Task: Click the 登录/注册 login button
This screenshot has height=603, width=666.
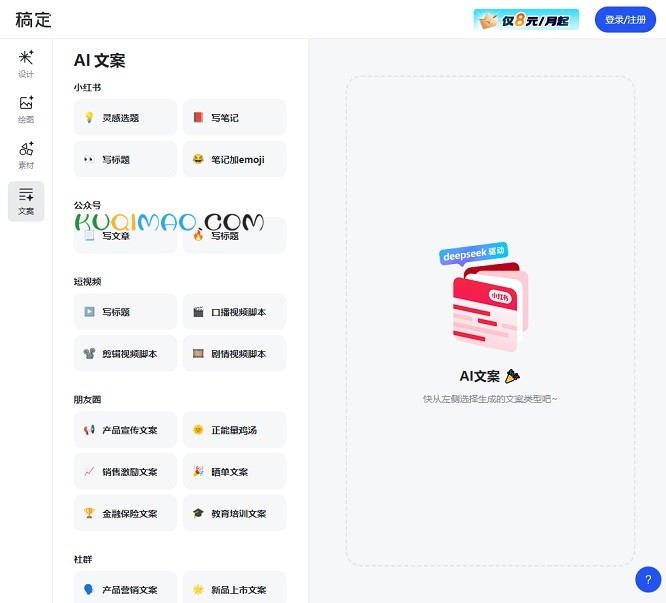Action: 625,20
